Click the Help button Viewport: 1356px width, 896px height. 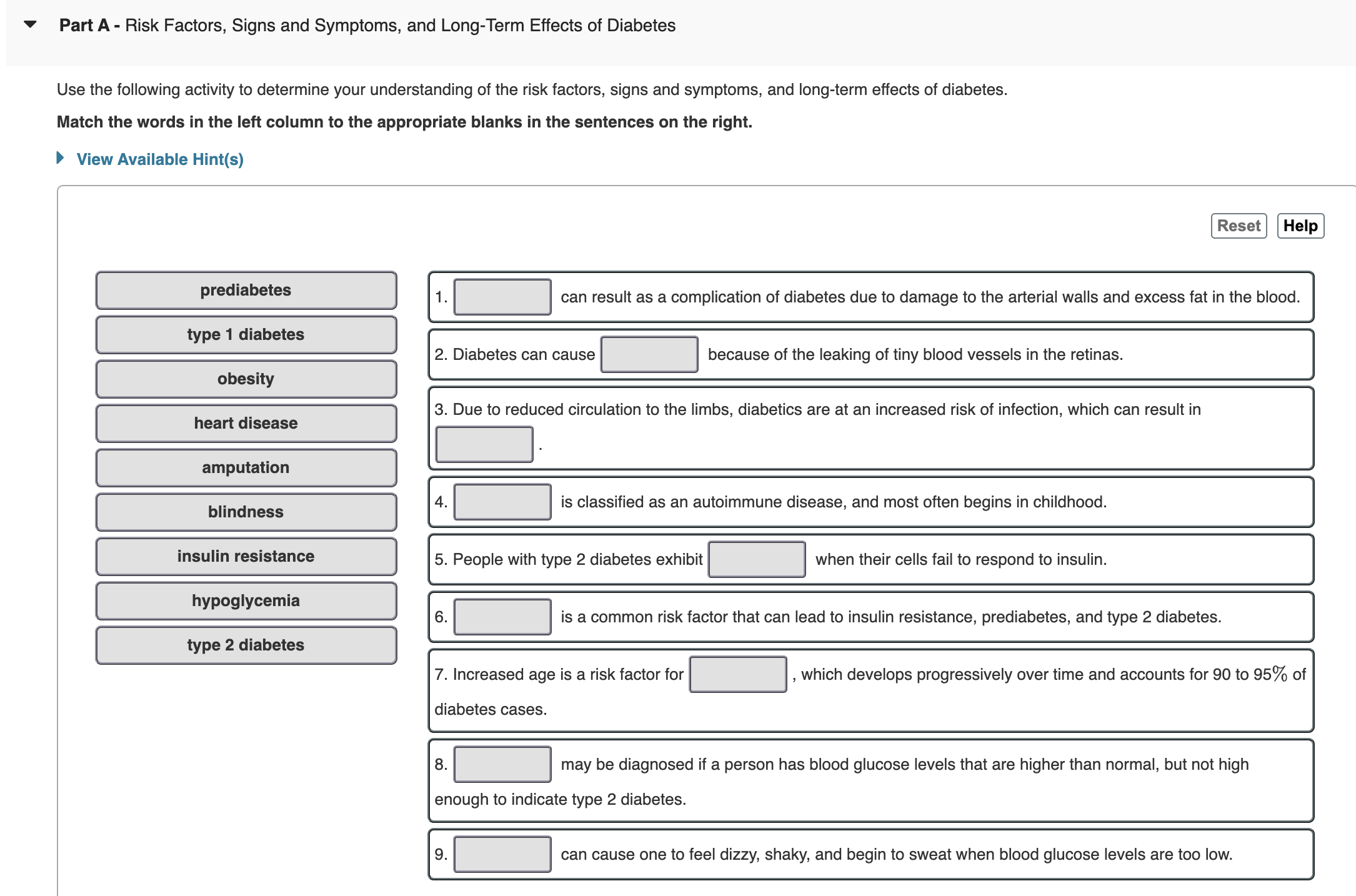point(1300,226)
